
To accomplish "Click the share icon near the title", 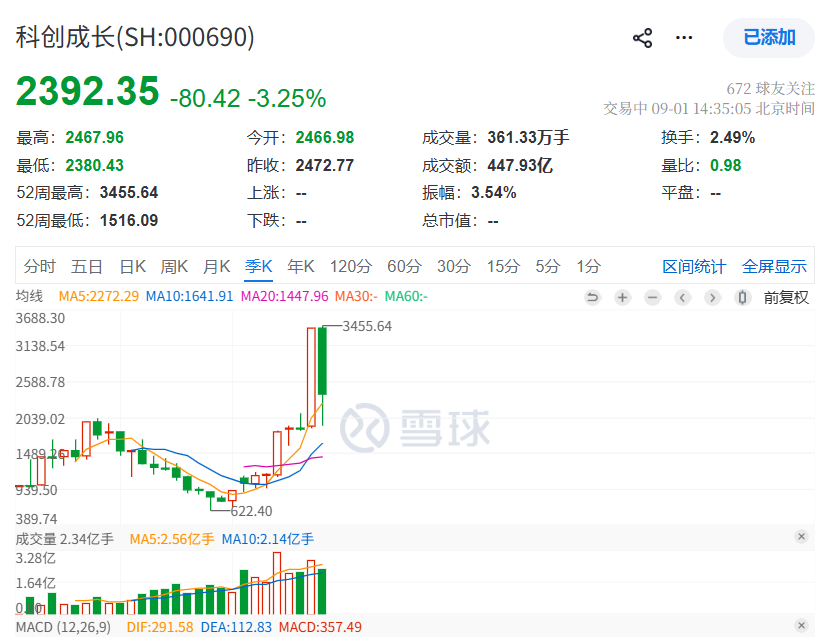I will pos(642,38).
